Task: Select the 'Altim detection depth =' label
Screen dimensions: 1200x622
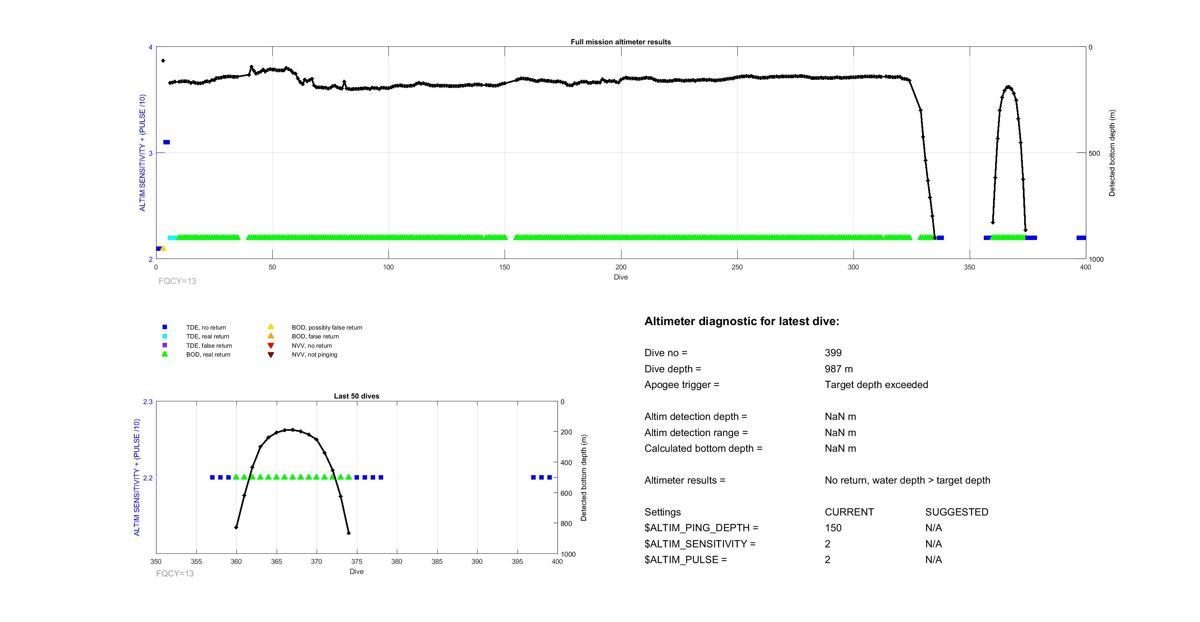Action: click(x=696, y=417)
